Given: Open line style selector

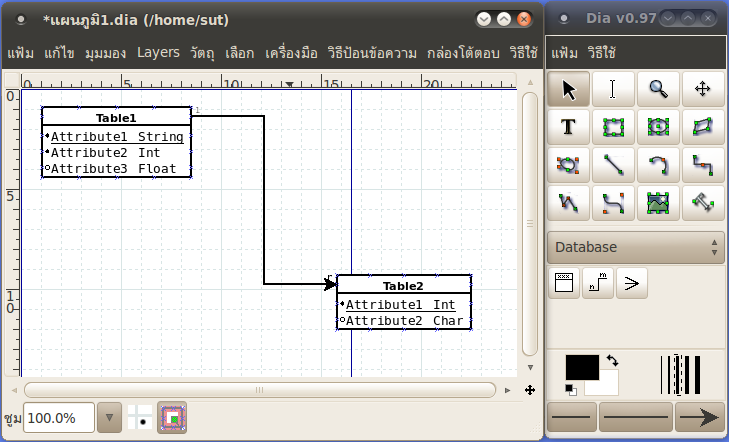Looking at the screenshot, I should click(636, 416).
